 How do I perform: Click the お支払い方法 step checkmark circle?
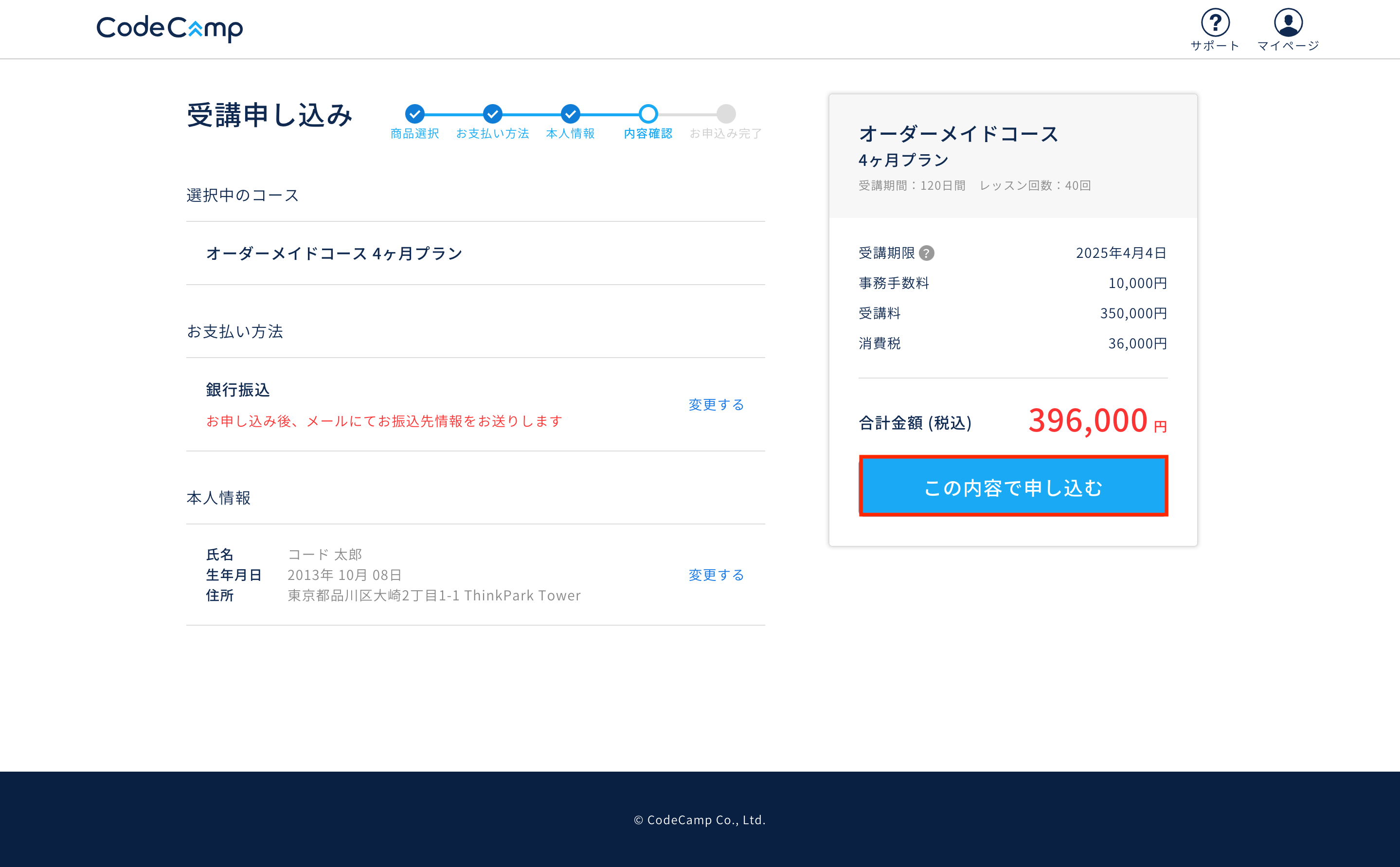pos(492,113)
